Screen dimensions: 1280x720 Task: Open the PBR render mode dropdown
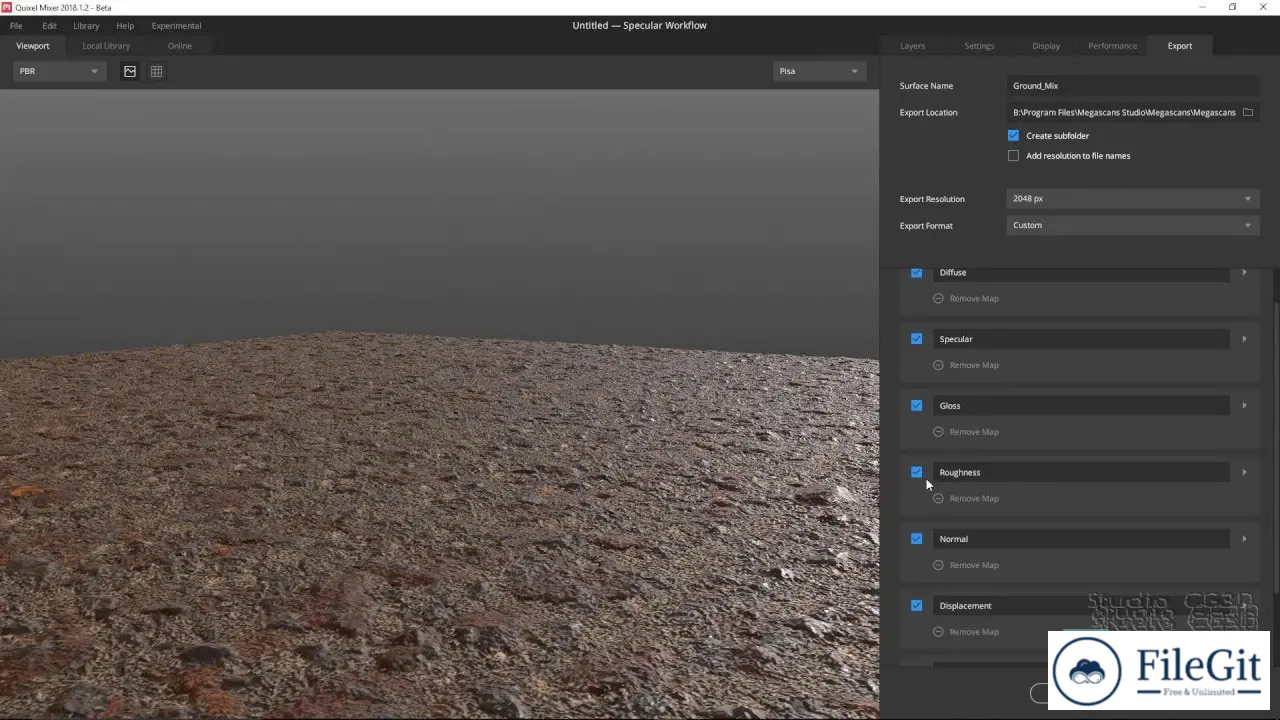point(59,71)
